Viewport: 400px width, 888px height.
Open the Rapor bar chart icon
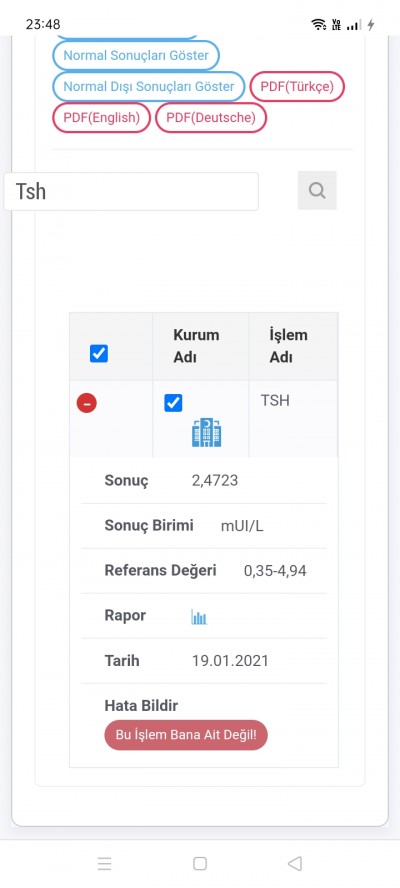pos(199,616)
